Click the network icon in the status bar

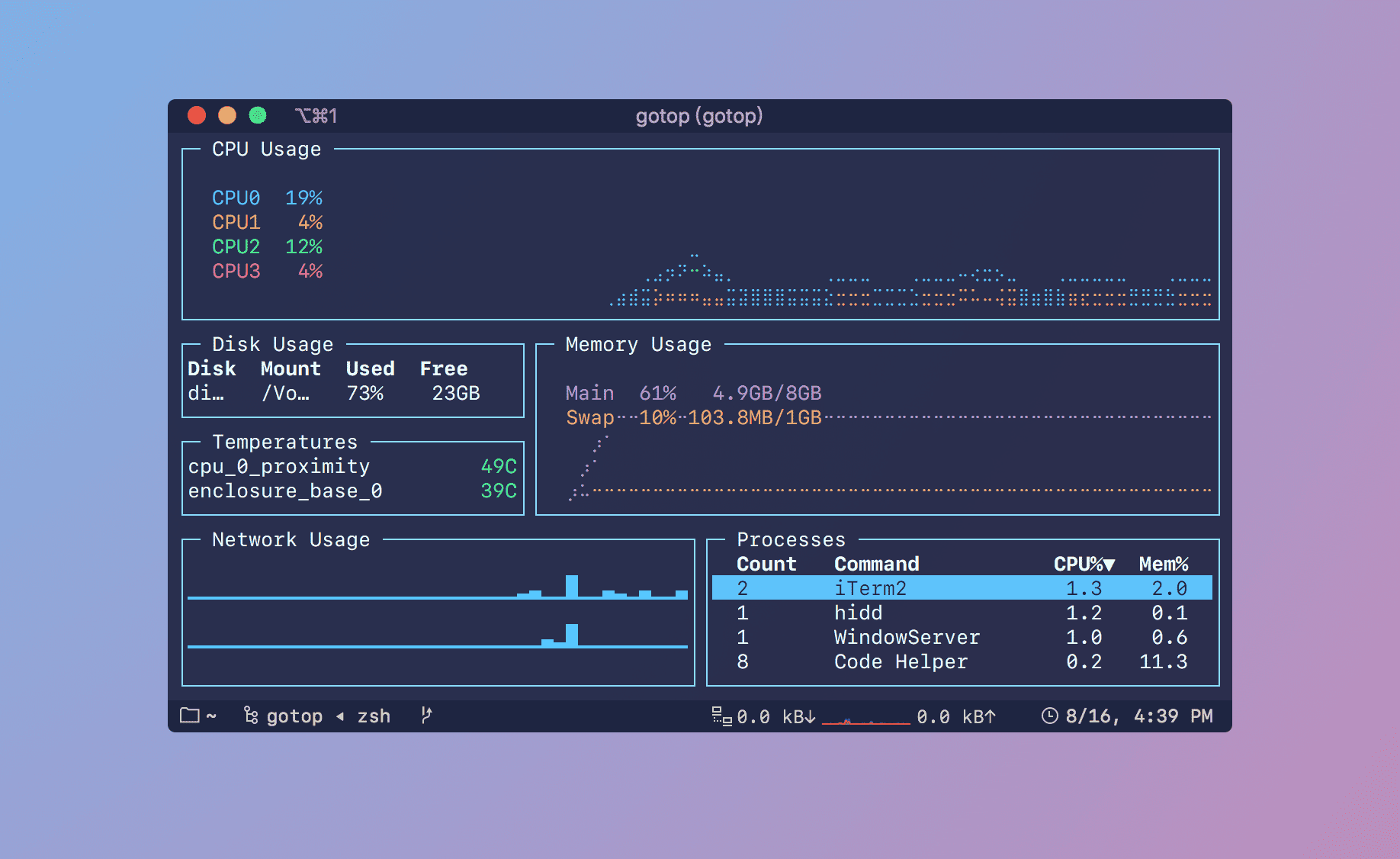pyautogui.click(x=721, y=716)
